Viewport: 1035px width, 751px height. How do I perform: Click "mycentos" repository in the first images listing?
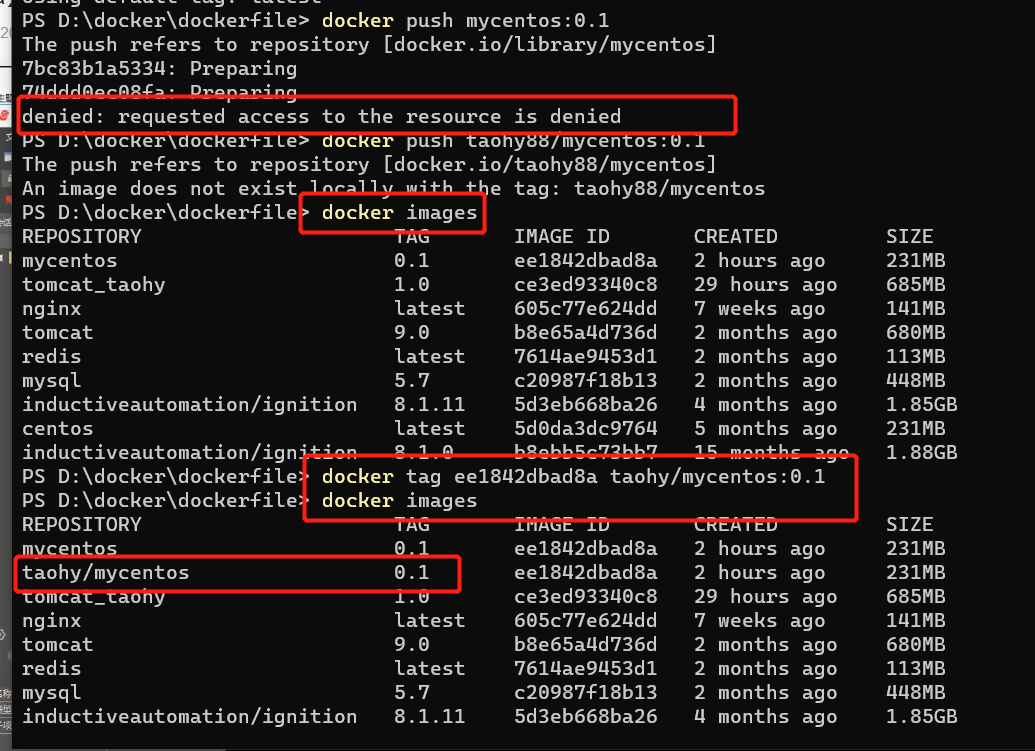[x=69, y=261]
